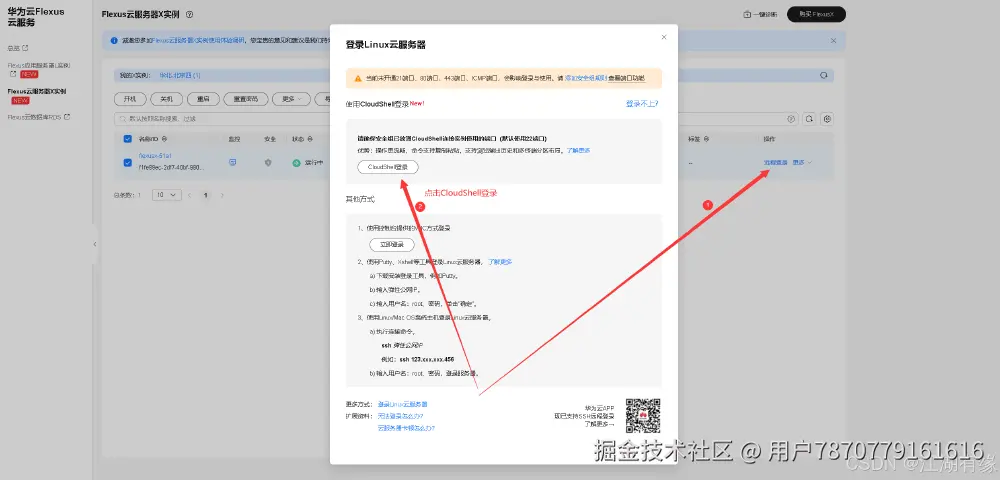Open 了解更多 link beside Putty/Xshell instructions
1000x480 pixels.
(501, 262)
